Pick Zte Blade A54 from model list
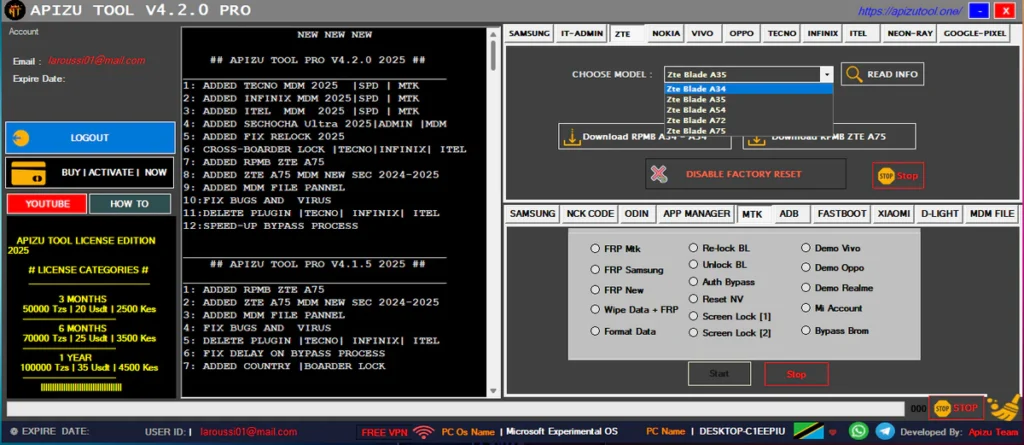Viewport: 1024px width, 445px height. (x=748, y=110)
